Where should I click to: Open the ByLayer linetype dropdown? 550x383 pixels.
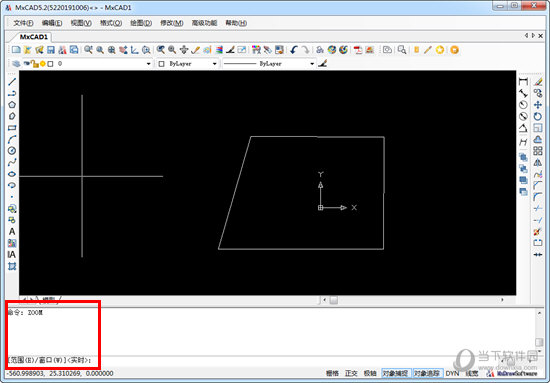point(312,64)
